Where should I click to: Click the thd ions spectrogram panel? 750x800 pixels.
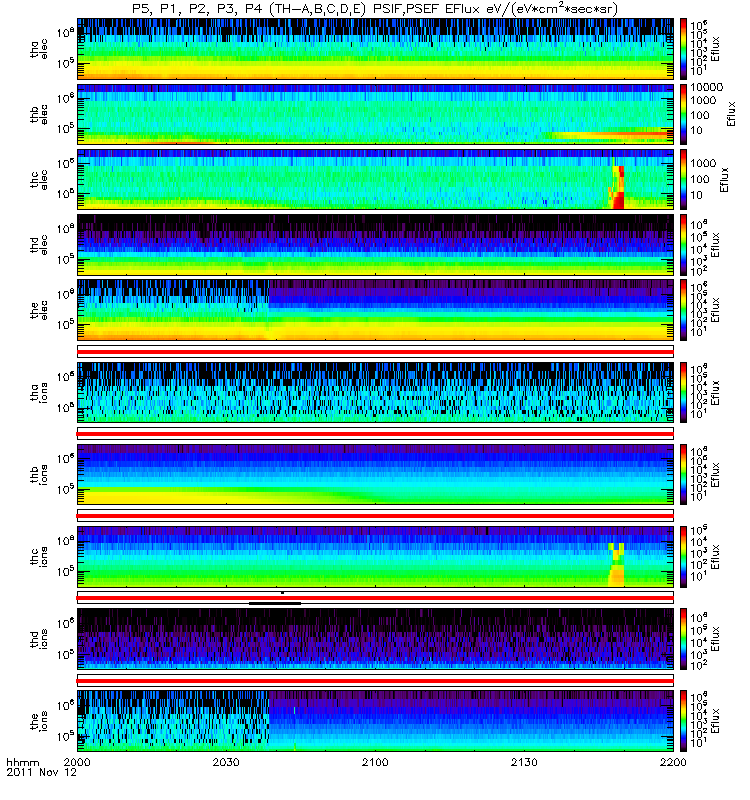coord(376,638)
